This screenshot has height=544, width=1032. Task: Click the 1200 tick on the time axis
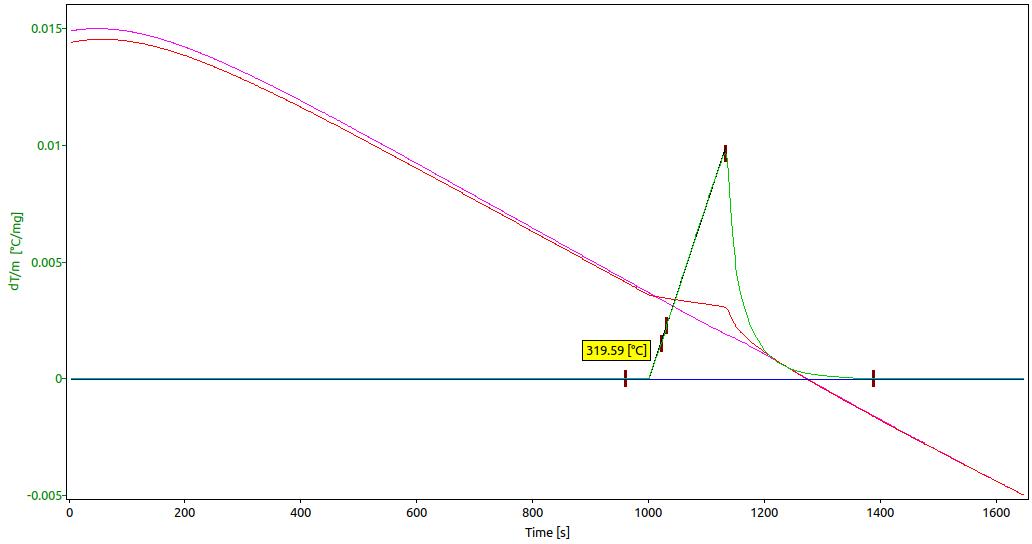click(x=764, y=513)
